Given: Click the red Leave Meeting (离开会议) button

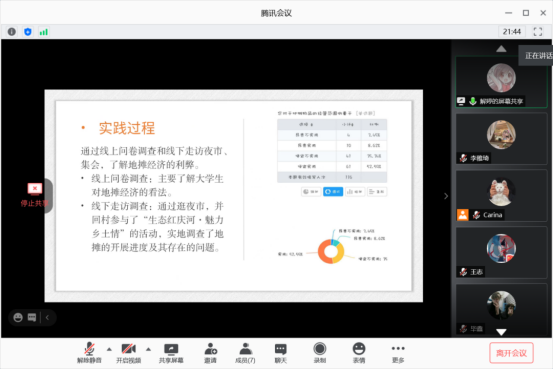Looking at the screenshot, I should (511, 353).
